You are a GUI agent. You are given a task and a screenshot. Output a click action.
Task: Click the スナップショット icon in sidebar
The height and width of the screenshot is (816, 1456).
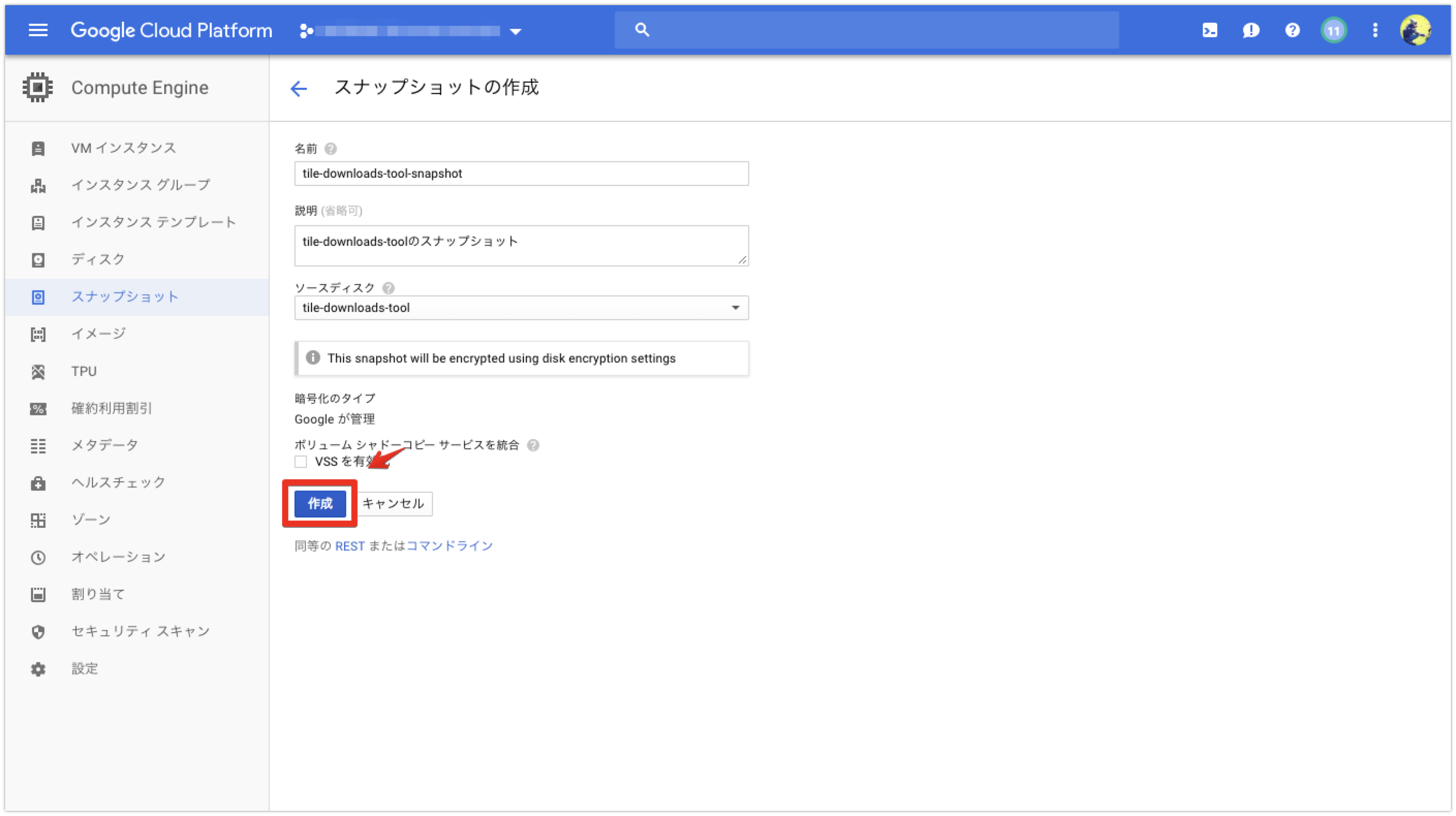(38, 296)
